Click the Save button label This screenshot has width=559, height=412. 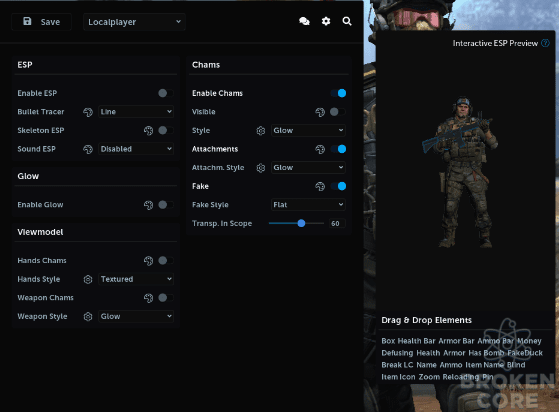[50, 22]
